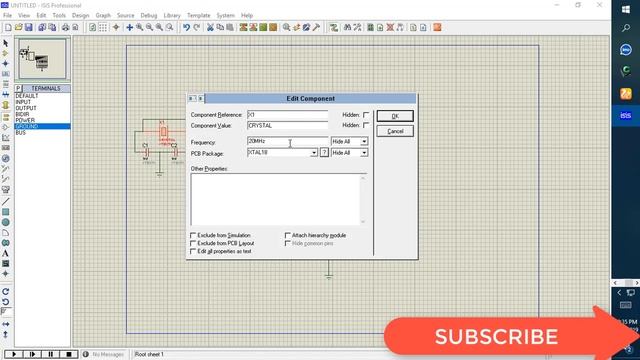640x360 pixels.
Task: Click the Frequency 20MHz input field
Action: tap(287, 141)
